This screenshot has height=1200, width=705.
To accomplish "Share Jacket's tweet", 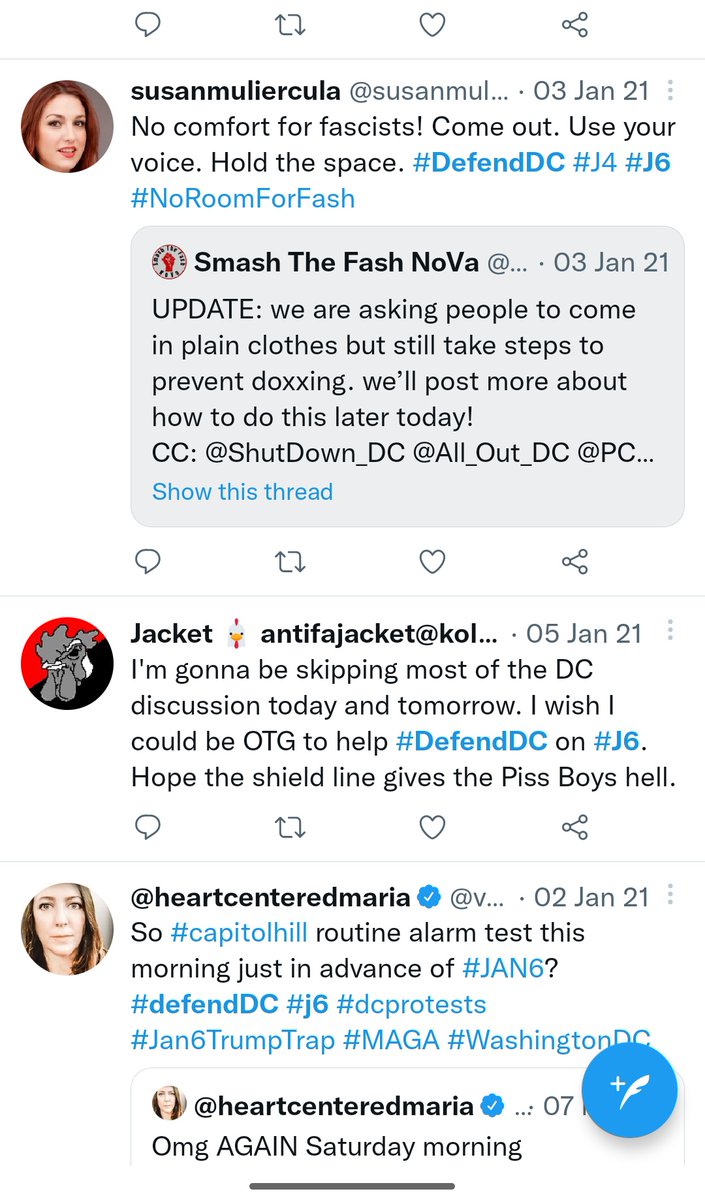I will pyautogui.click(x=574, y=826).
